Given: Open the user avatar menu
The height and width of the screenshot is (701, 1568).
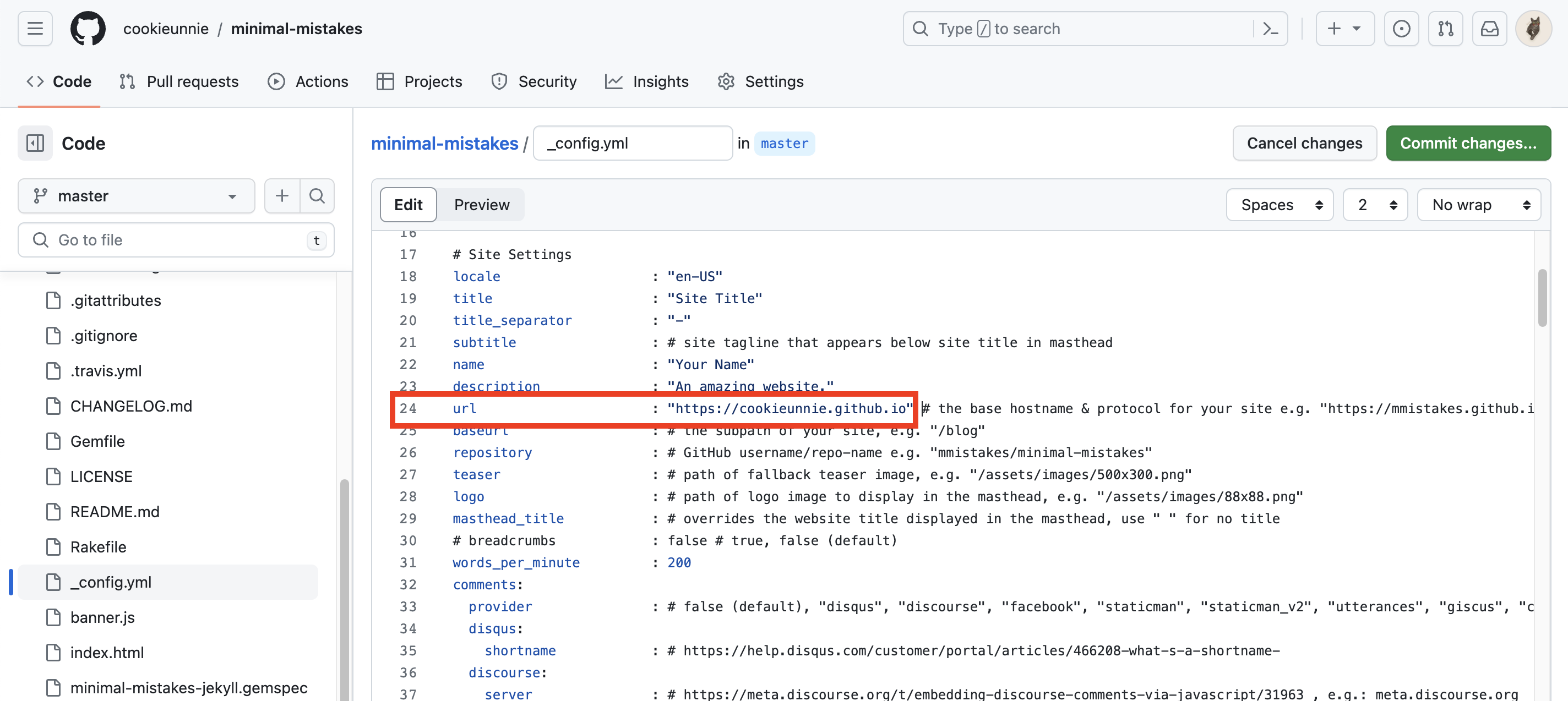Looking at the screenshot, I should point(1533,29).
